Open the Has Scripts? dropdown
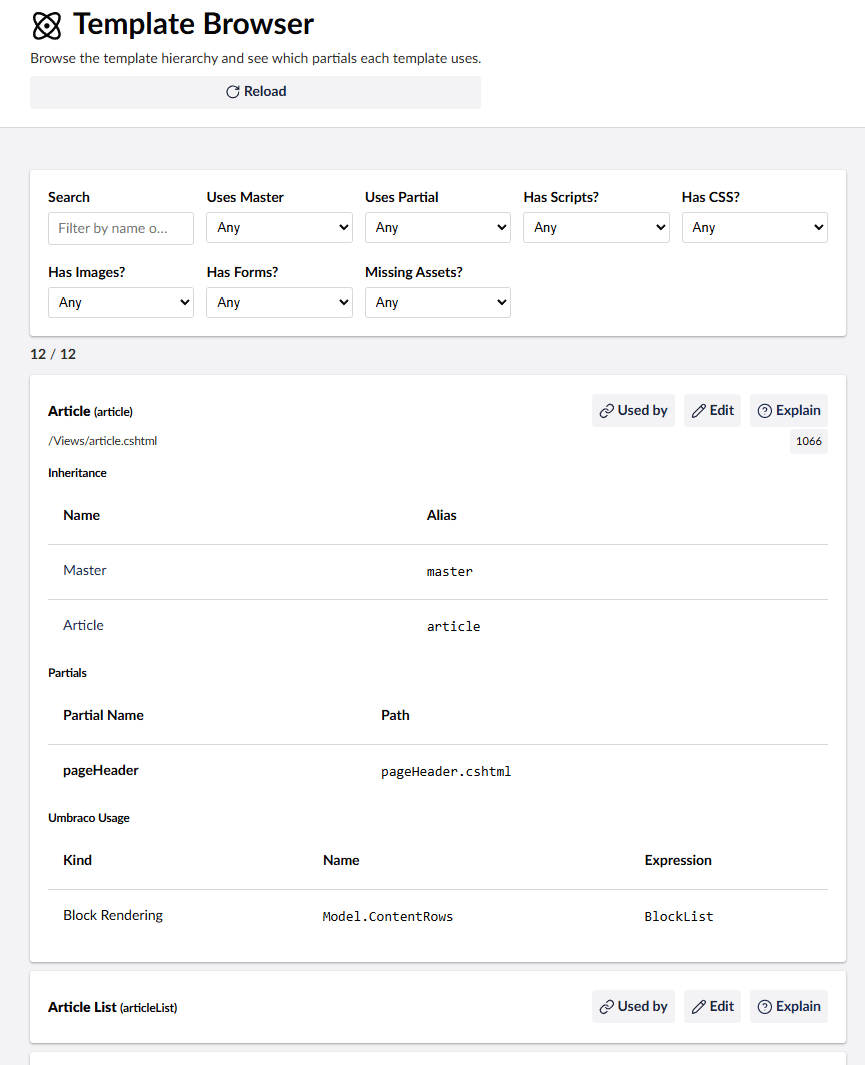 pos(596,228)
